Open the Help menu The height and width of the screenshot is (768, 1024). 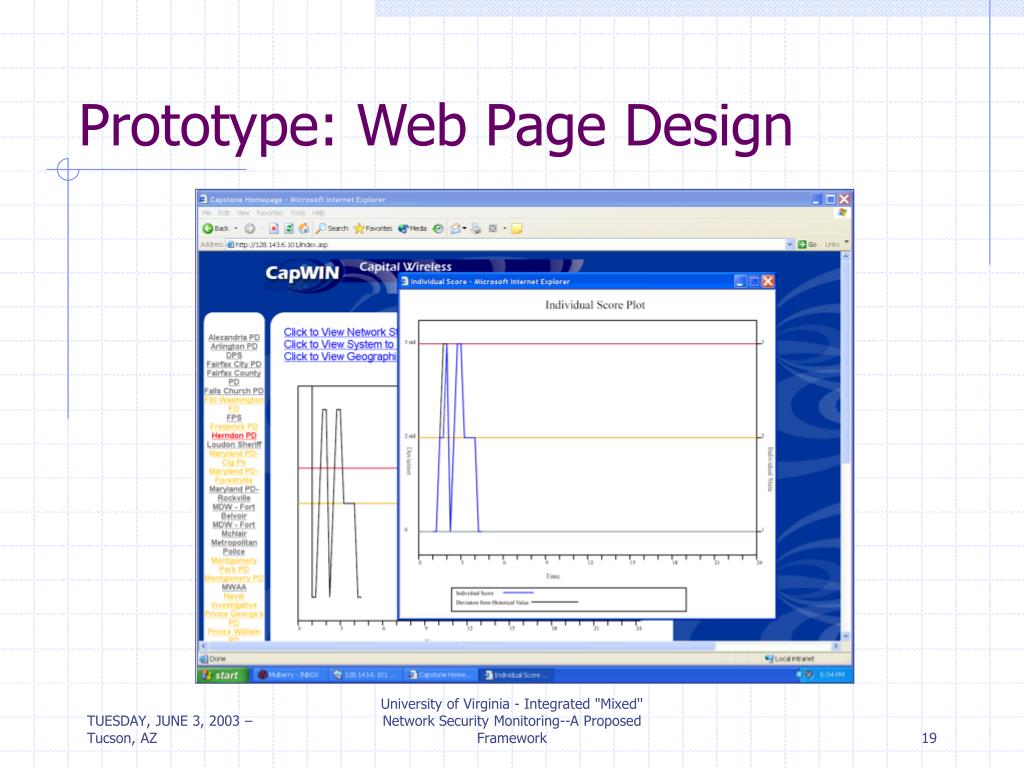tap(319, 213)
